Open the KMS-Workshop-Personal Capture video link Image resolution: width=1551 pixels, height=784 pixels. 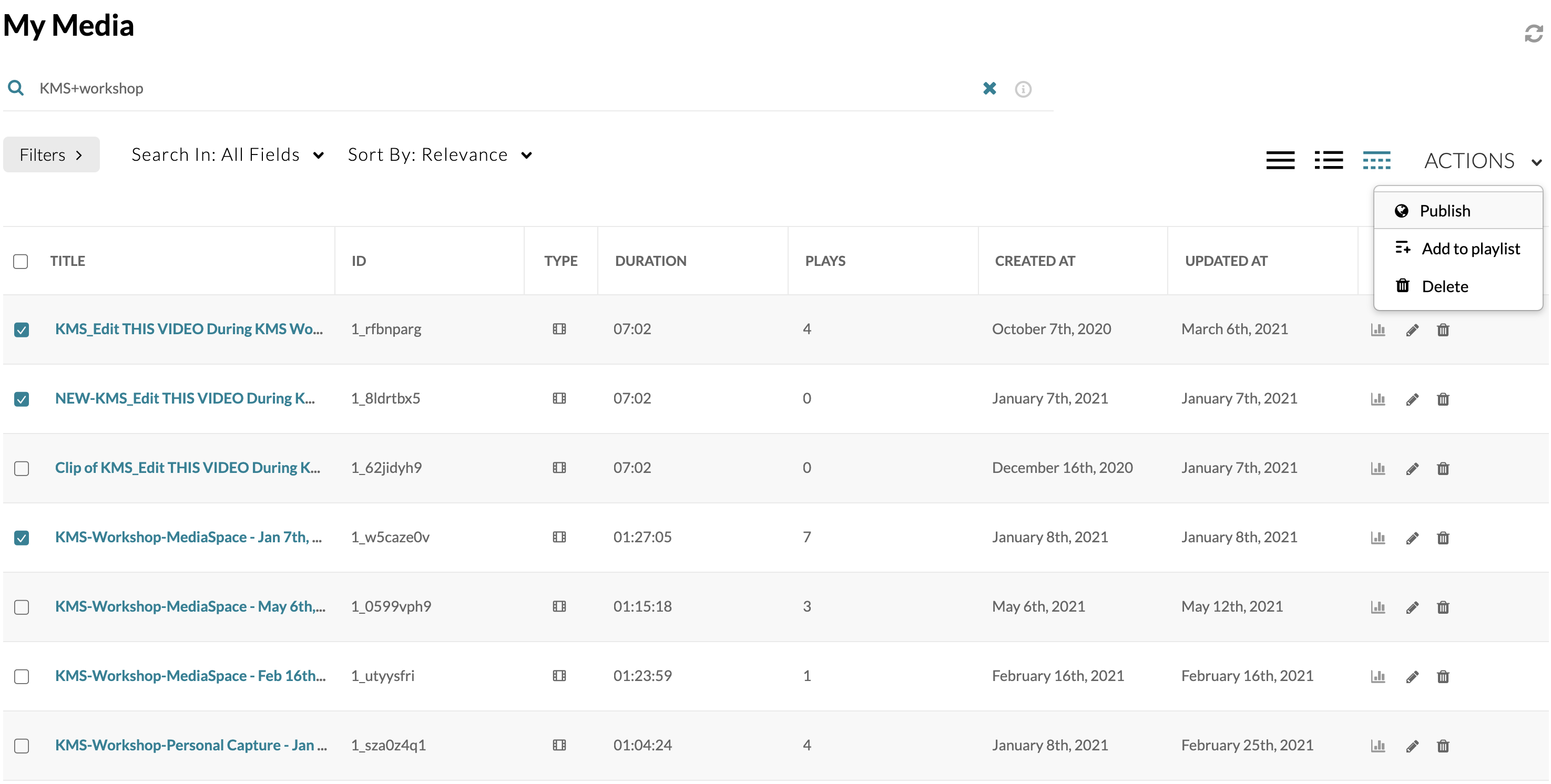(x=190, y=745)
